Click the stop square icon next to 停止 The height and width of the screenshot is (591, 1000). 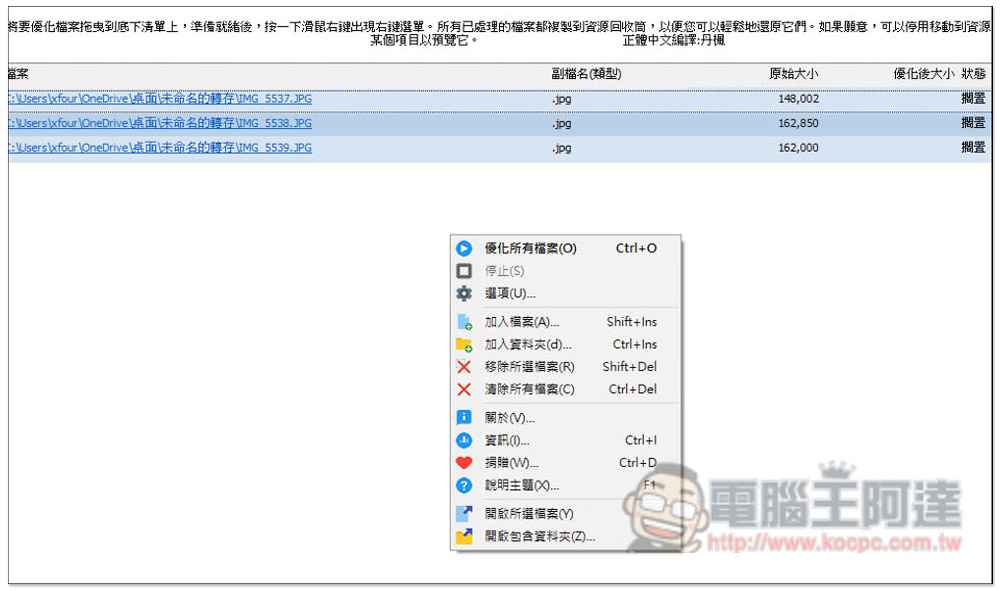[x=464, y=271]
